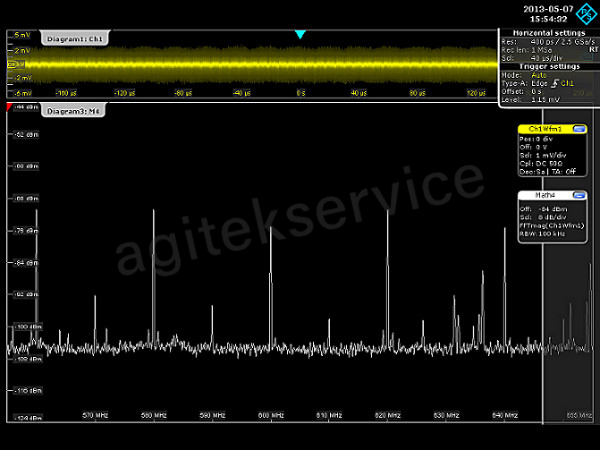The height and width of the screenshot is (450, 600).
Task: Minimize the Math4 signal box
Action: click(579, 197)
